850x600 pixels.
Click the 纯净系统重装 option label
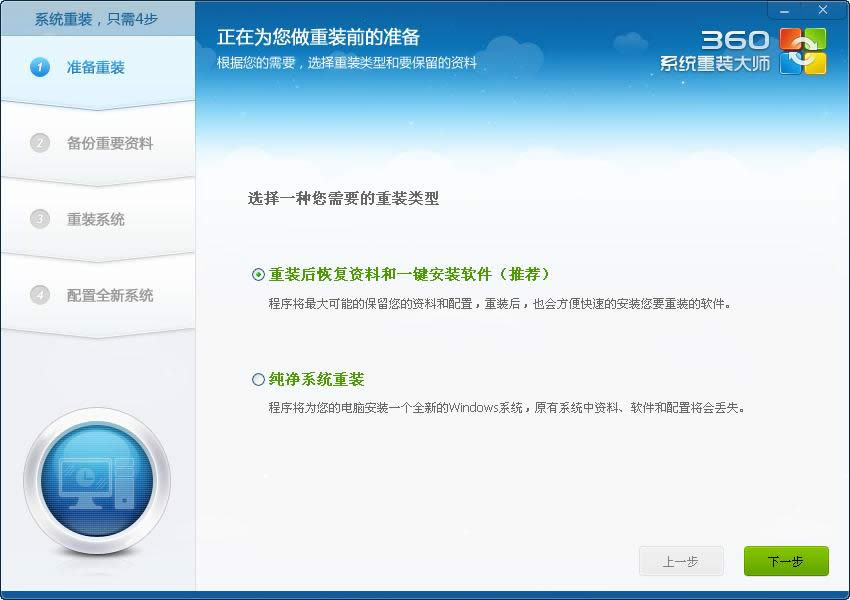pyautogui.click(x=316, y=380)
